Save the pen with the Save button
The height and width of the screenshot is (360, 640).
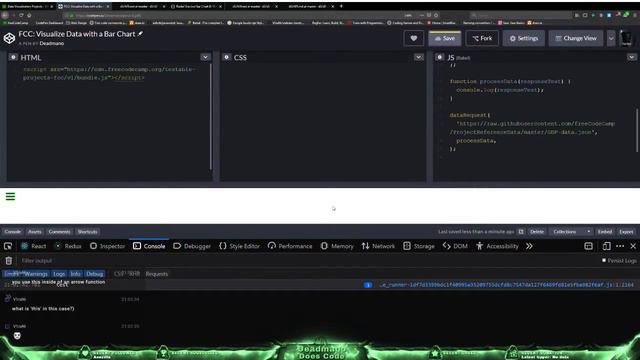click(x=445, y=38)
